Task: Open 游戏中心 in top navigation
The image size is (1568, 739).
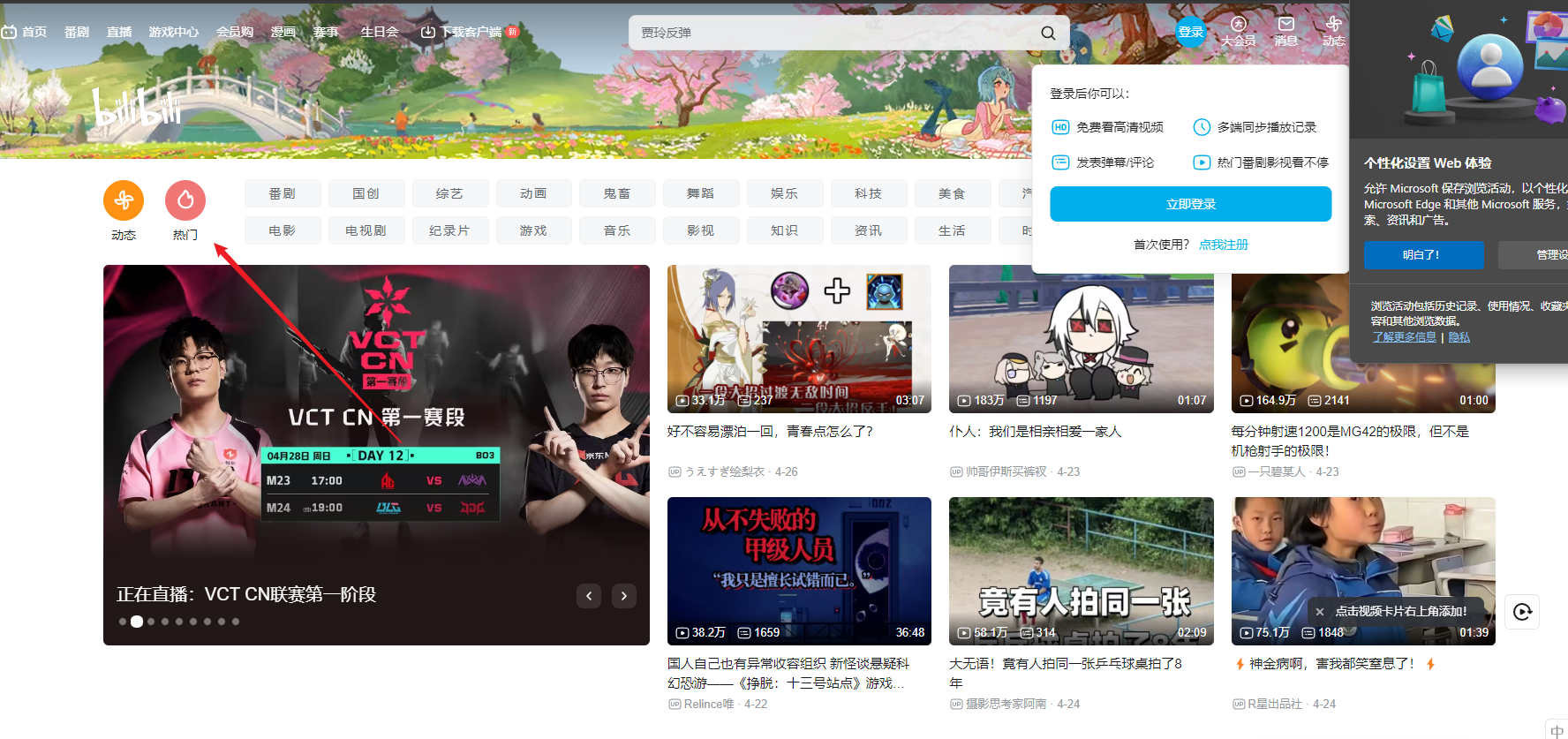Action: [x=174, y=32]
